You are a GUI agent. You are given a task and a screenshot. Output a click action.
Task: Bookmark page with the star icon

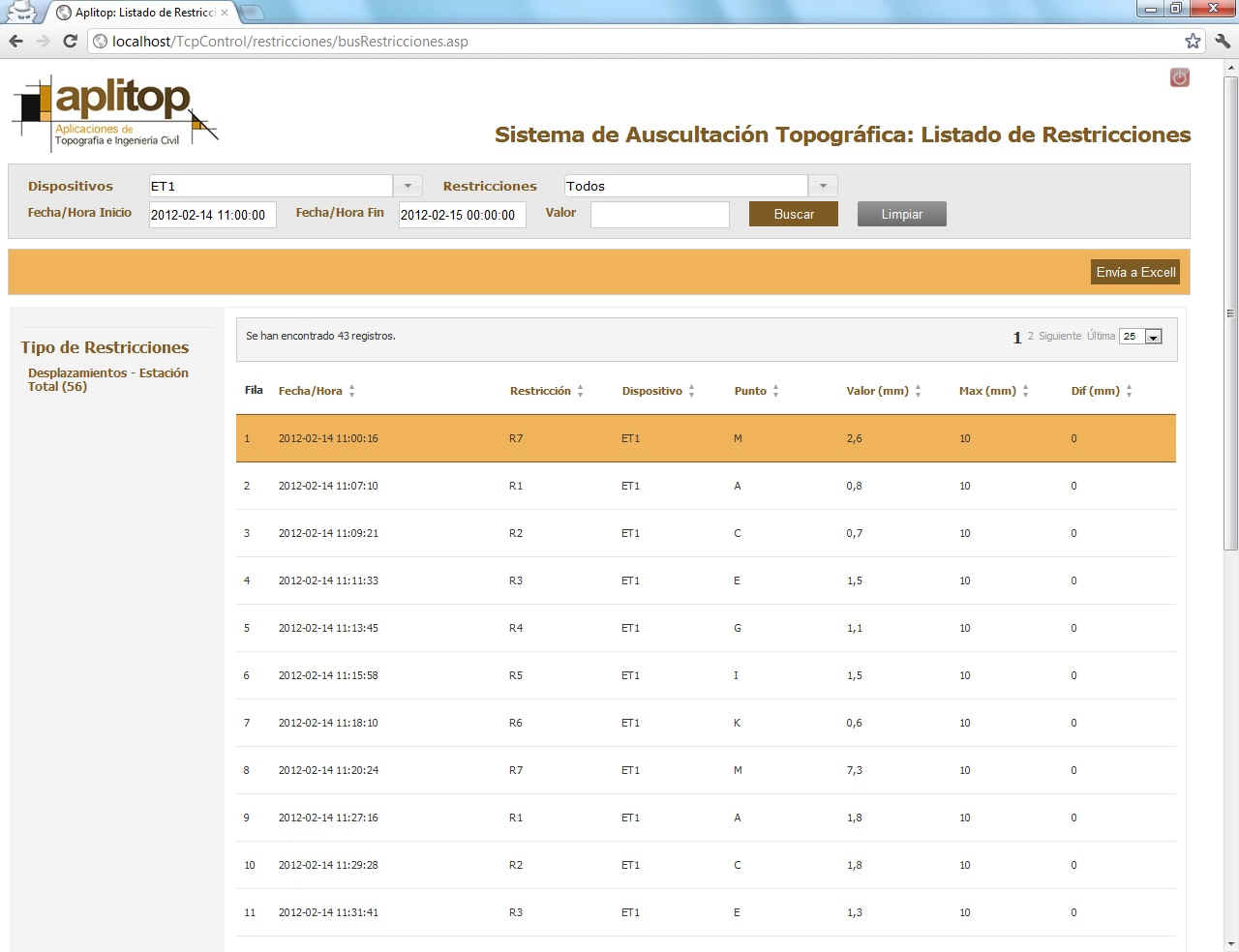click(1193, 41)
